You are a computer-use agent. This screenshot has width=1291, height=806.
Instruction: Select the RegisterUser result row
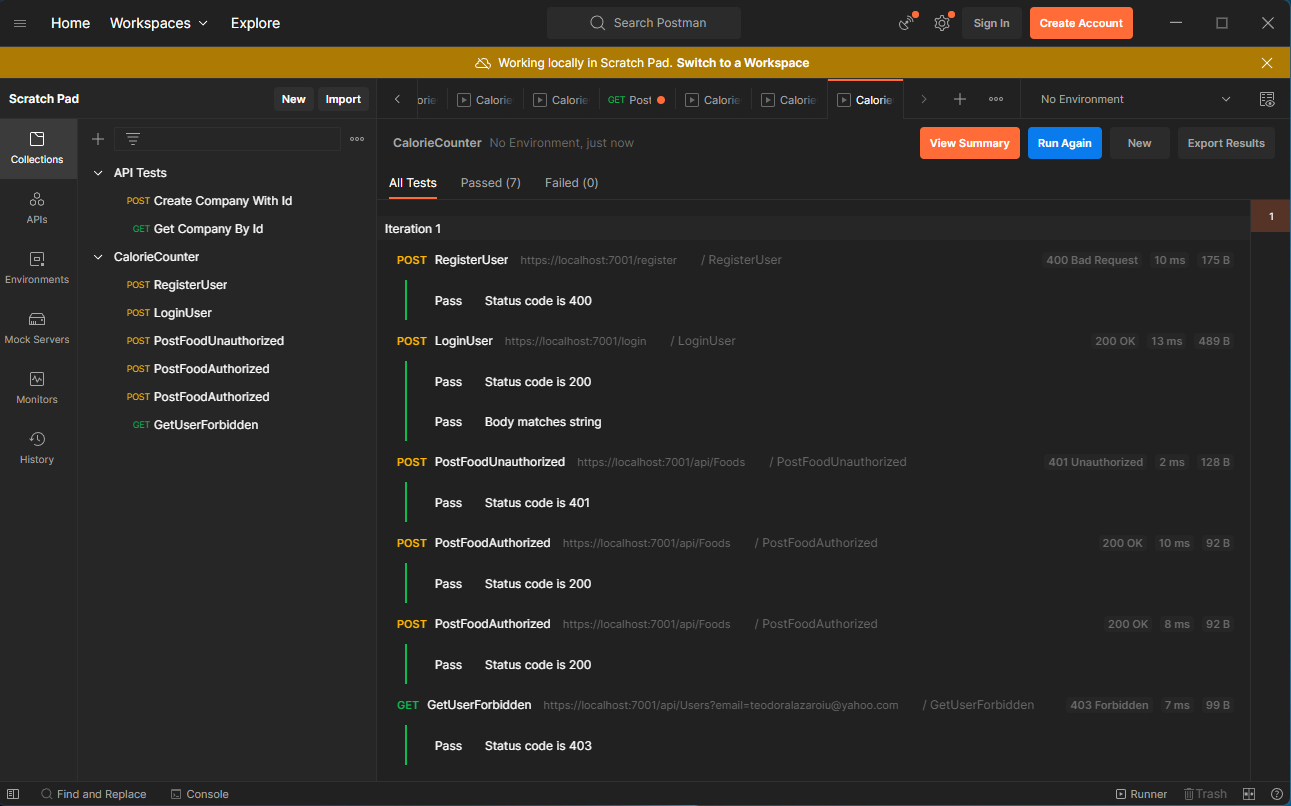point(813,260)
